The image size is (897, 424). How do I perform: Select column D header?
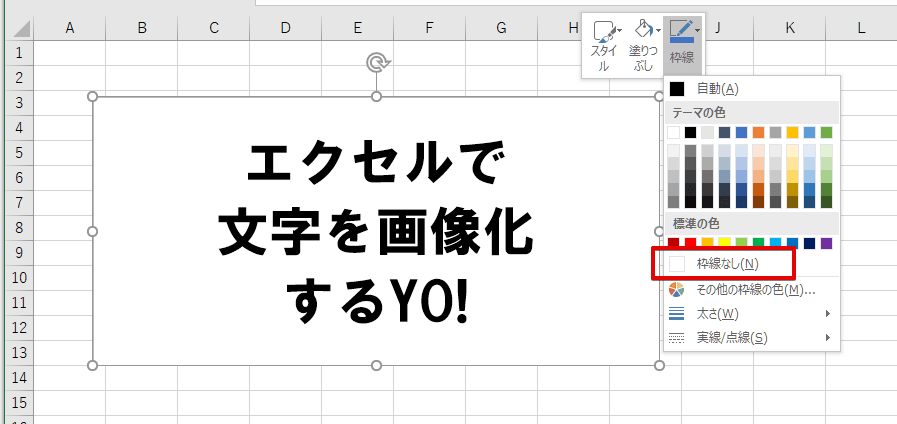pyautogui.click(x=285, y=28)
